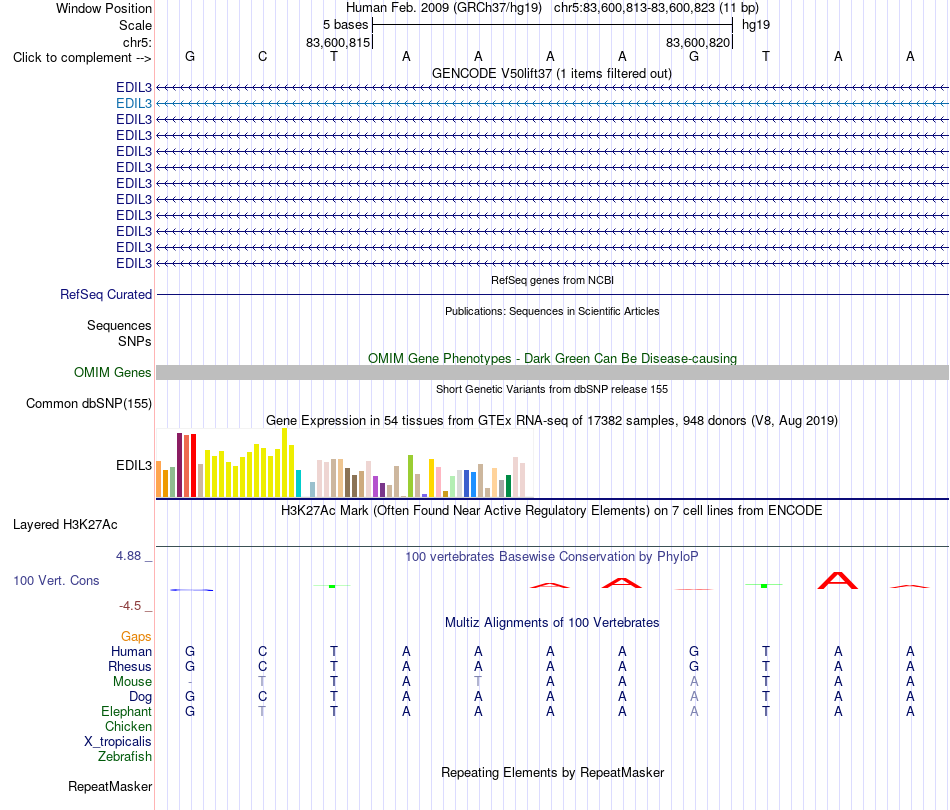Open the 100 Vert. Cons track label
This screenshot has height=810, width=950.
pyautogui.click(x=56, y=580)
